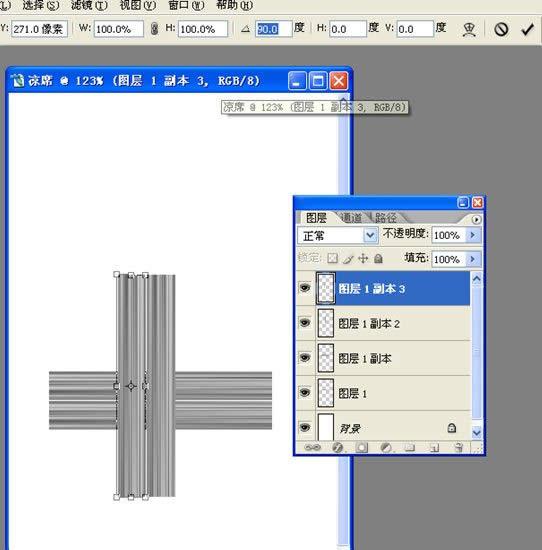
Task: Cancel the transform with the circle-slash icon
Action: (501, 29)
